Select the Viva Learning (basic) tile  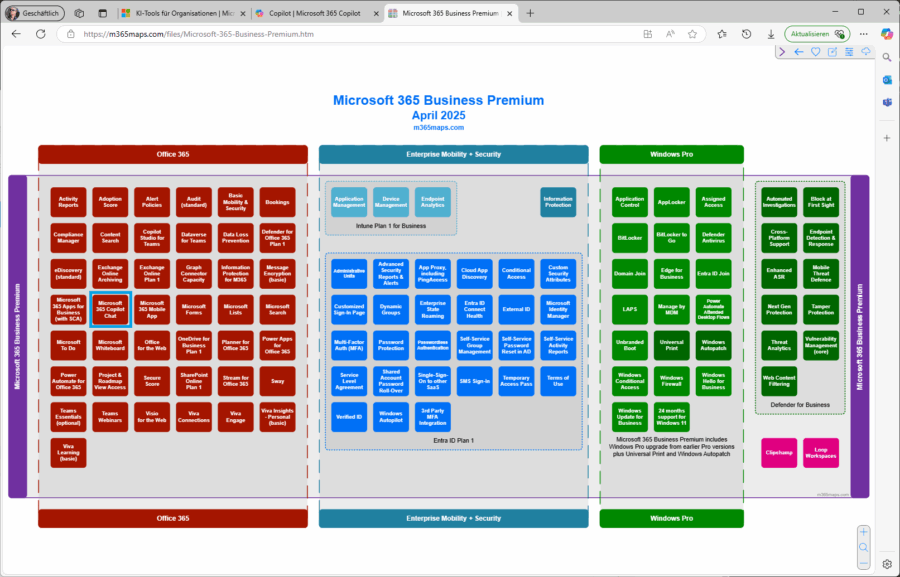coord(68,453)
